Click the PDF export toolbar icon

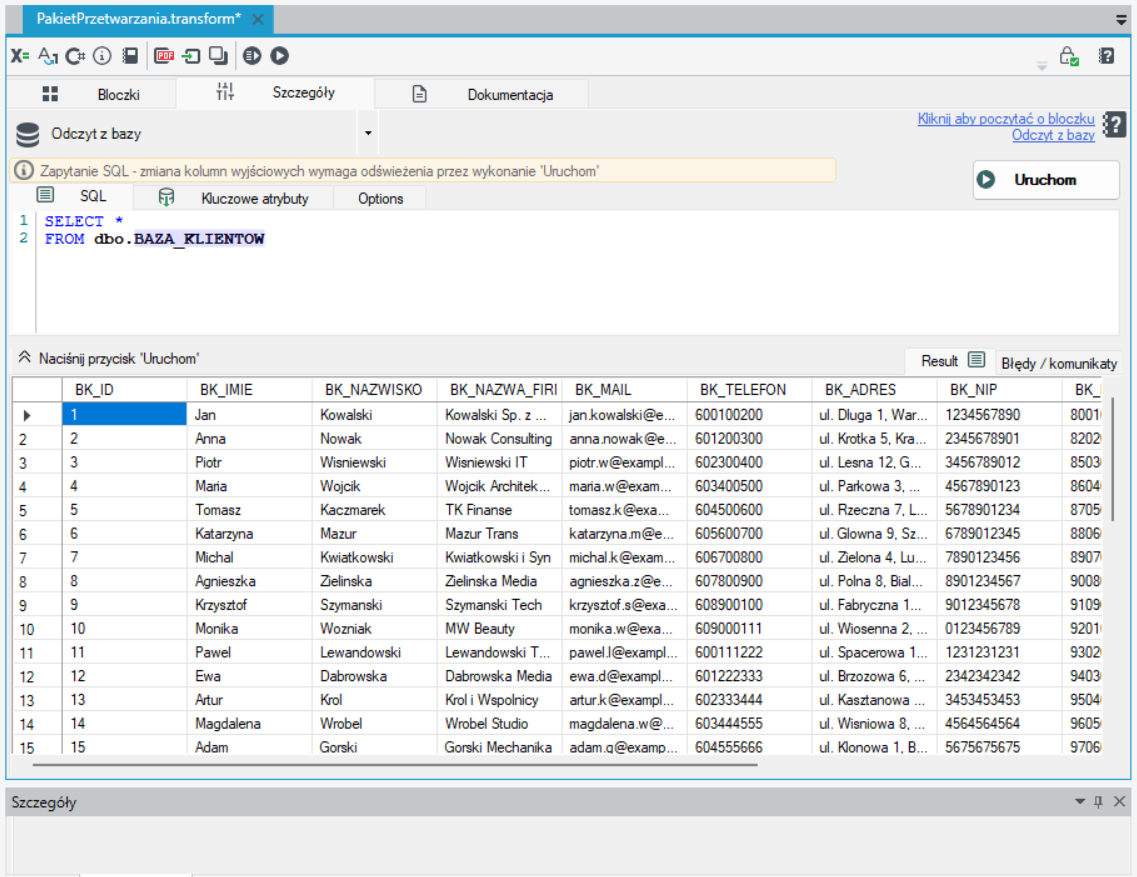[165, 56]
